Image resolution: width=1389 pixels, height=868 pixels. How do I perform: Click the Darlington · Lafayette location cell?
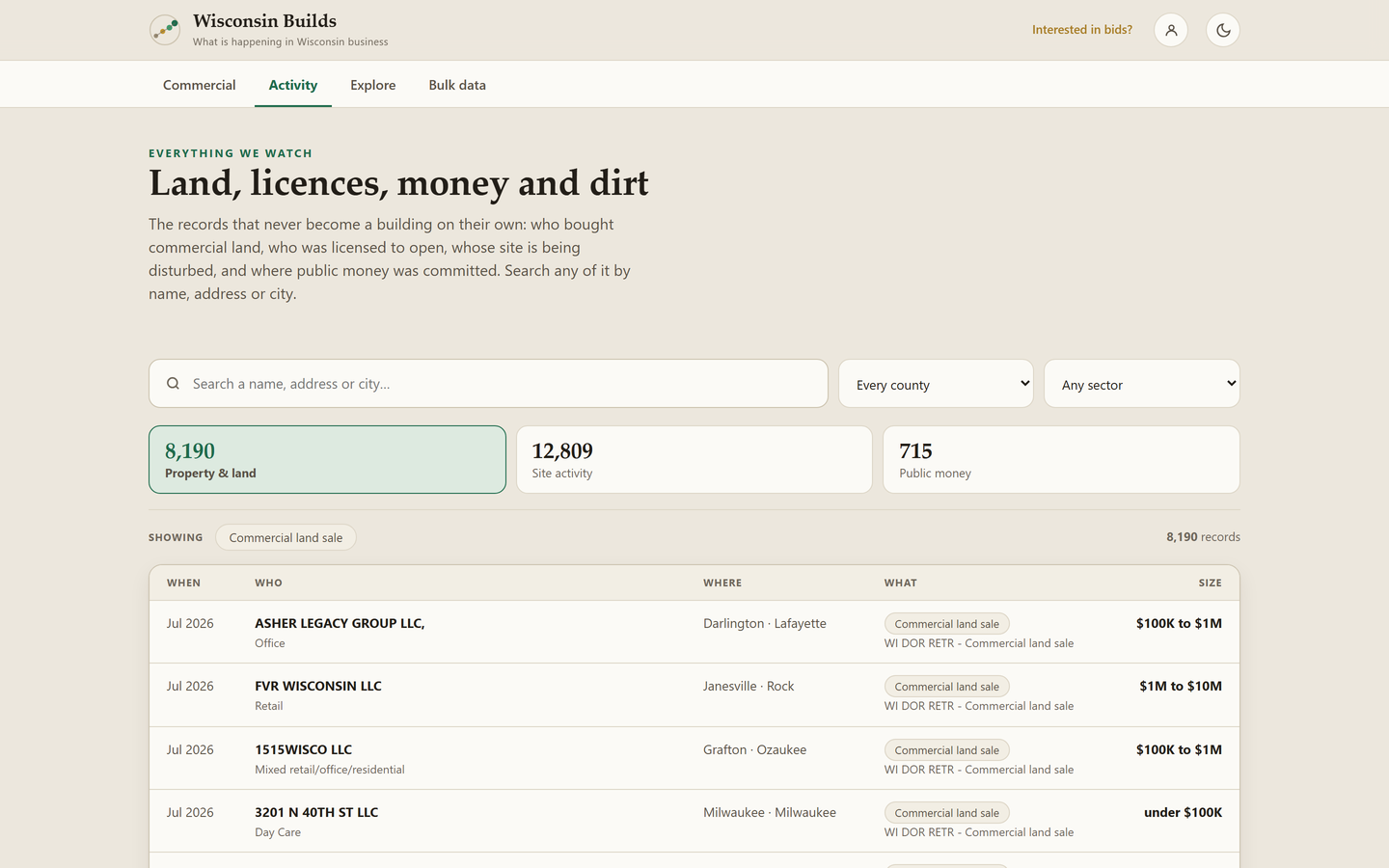[x=765, y=624]
